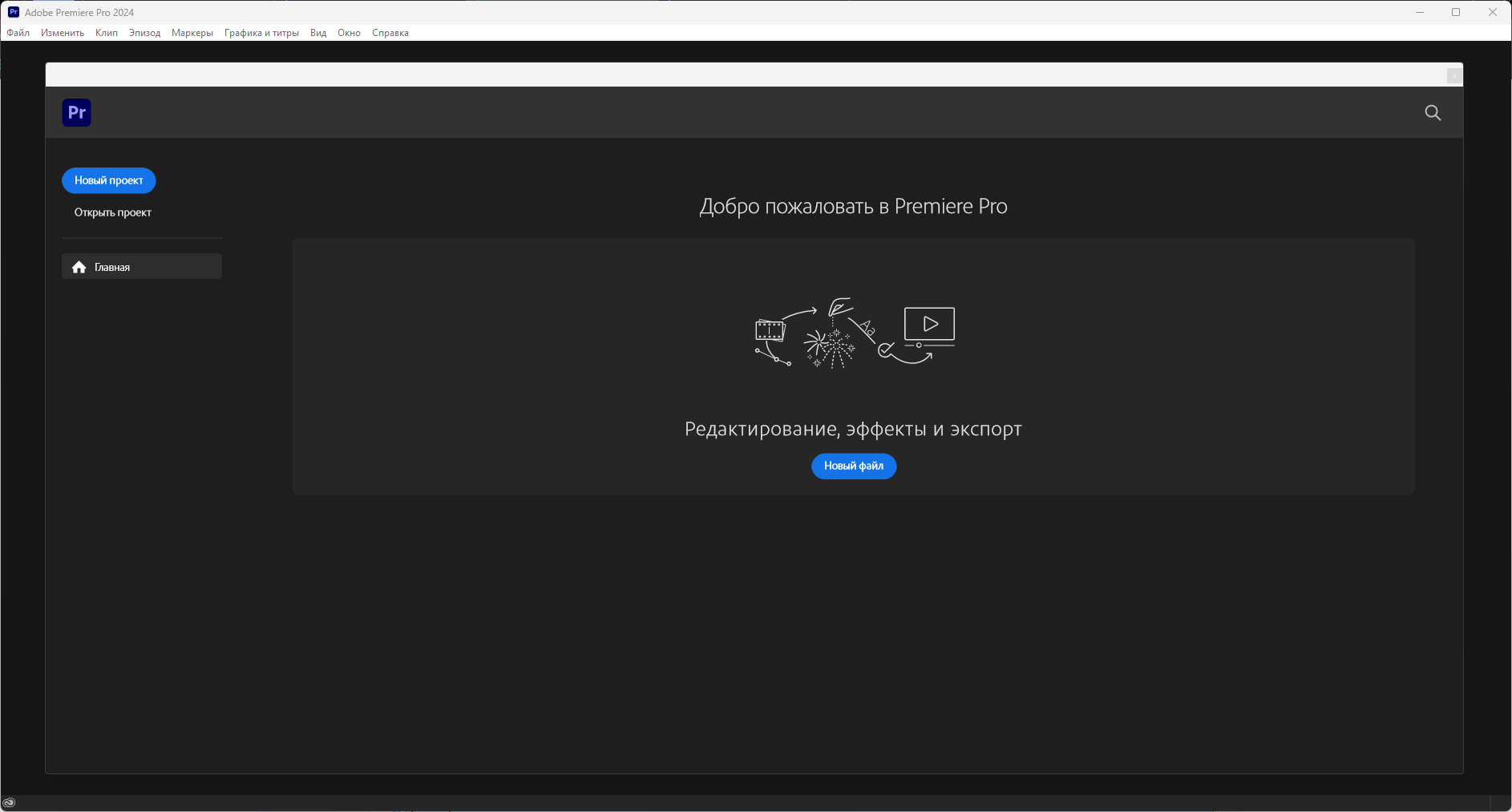The width and height of the screenshot is (1512, 812).
Task: Close the Adobe Premiere Pro window
Action: pyautogui.click(x=1493, y=12)
